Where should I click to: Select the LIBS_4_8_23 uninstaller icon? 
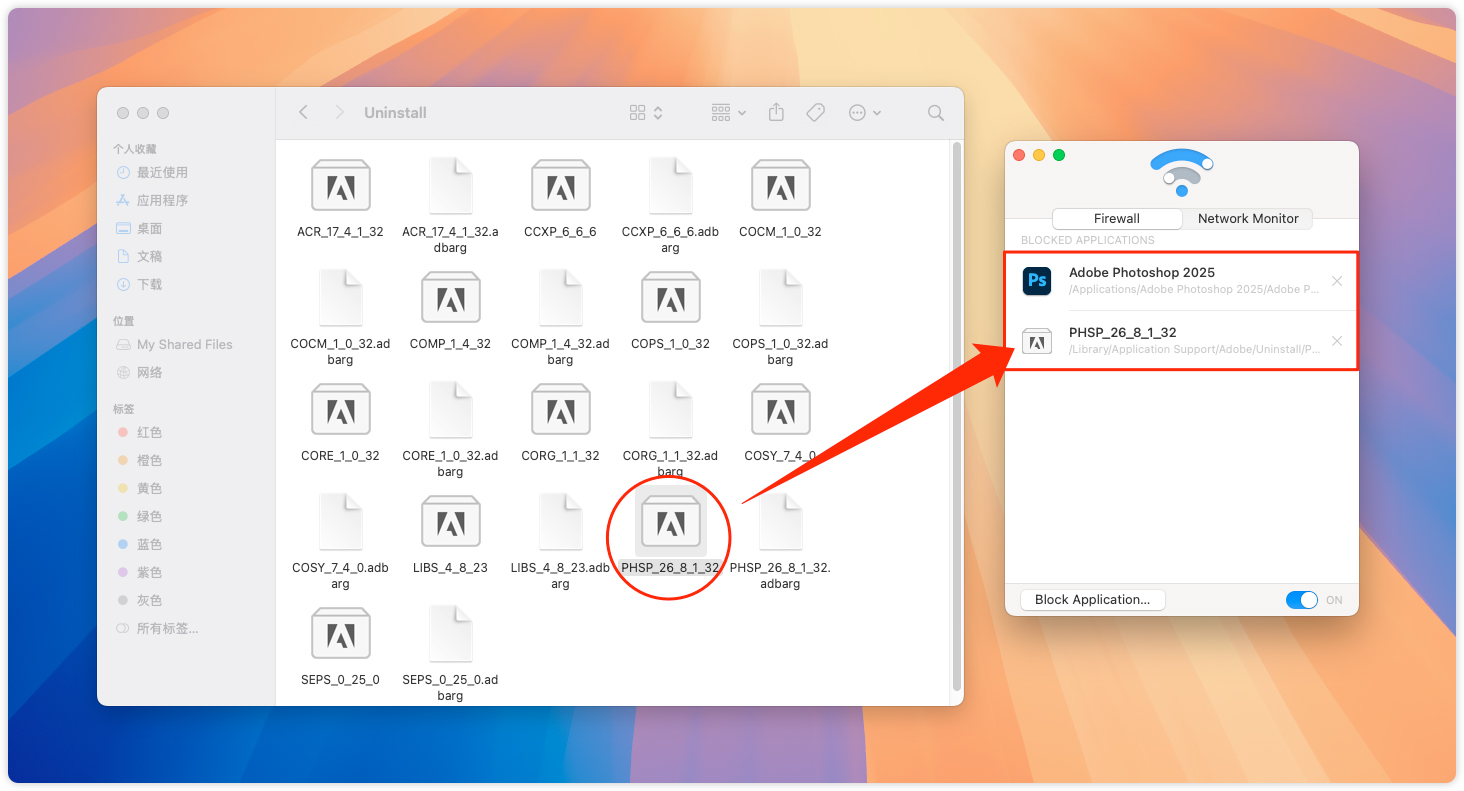coord(450,522)
